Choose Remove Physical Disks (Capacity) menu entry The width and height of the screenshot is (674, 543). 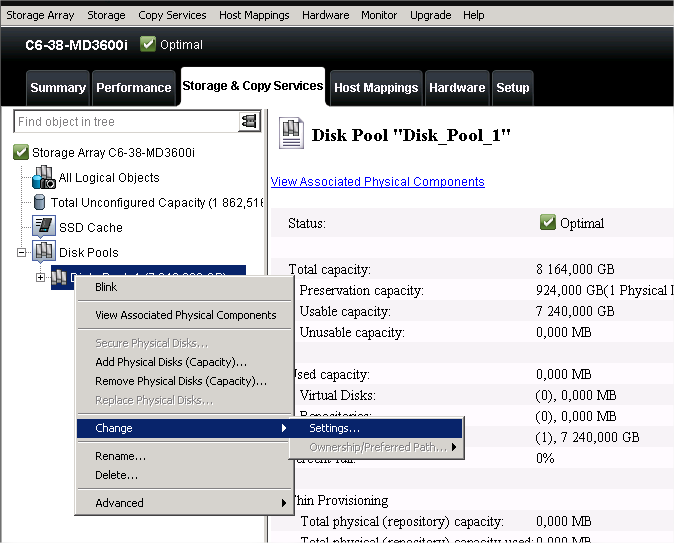tap(185, 381)
